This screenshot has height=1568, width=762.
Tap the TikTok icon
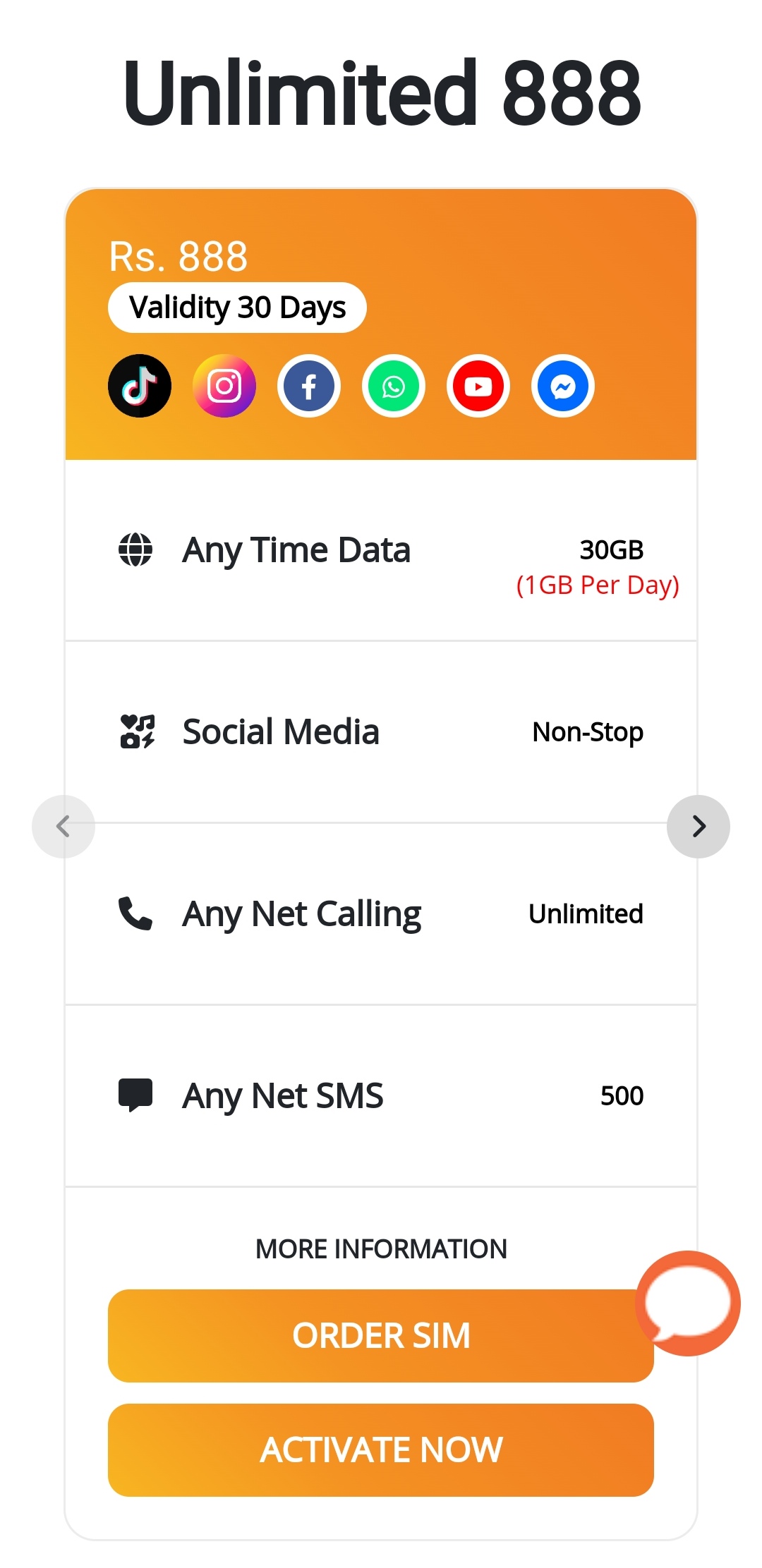coord(140,386)
